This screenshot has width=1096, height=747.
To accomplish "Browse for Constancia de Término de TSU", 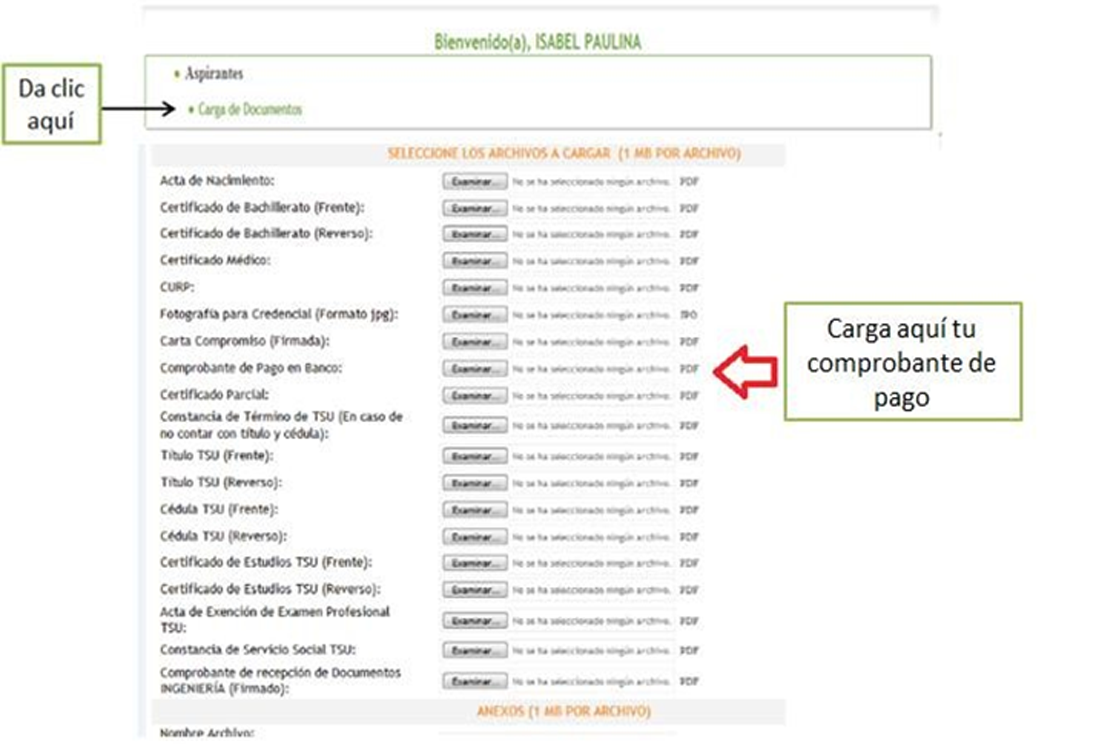I will click(x=474, y=426).
